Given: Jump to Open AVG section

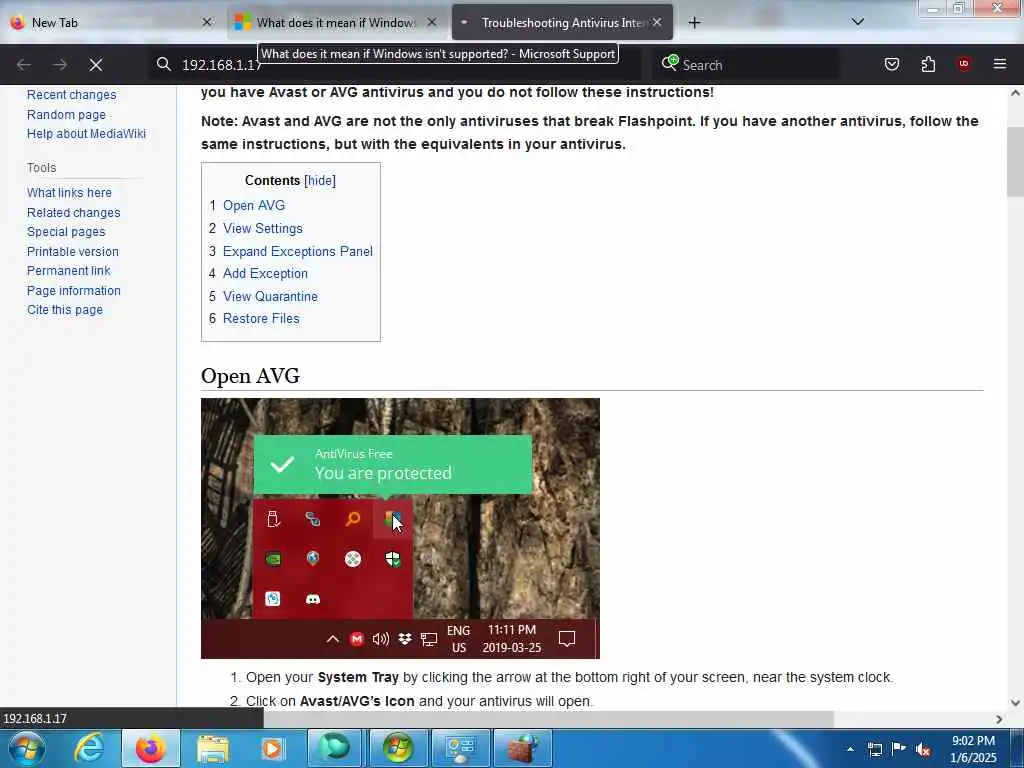Looking at the screenshot, I should click(x=254, y=206).
